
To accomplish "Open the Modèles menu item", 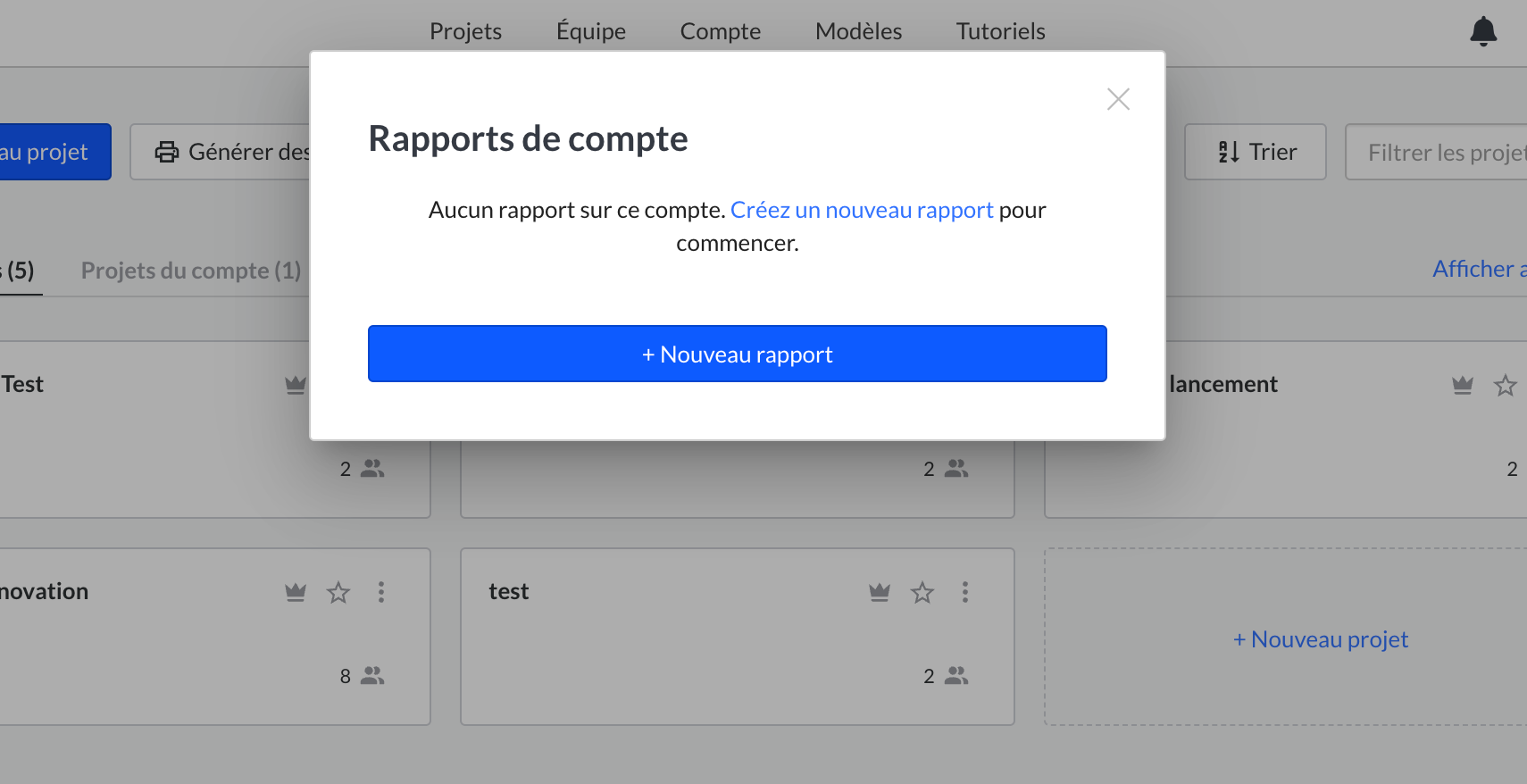I will coord(859,31).
